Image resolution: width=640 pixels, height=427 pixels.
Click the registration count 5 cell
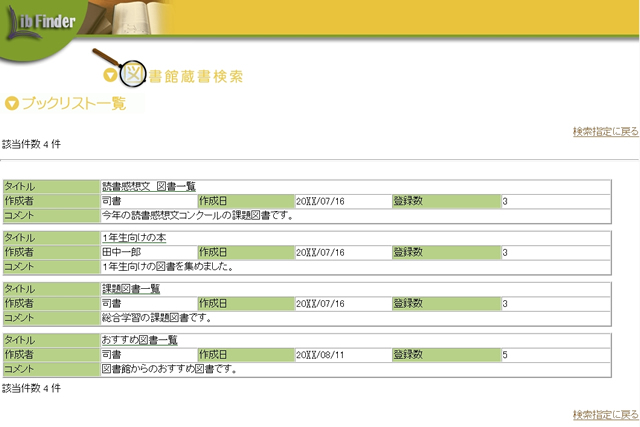tap(506, 354)
